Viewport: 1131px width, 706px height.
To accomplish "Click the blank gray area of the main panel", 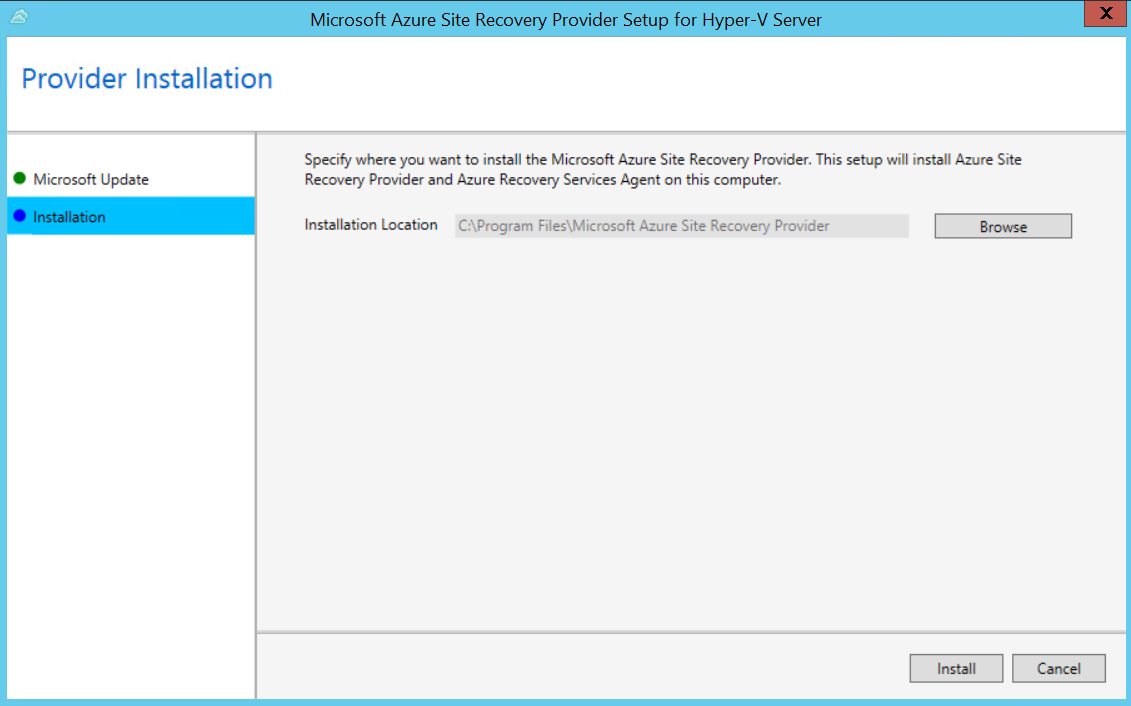I will click(690, 430).
